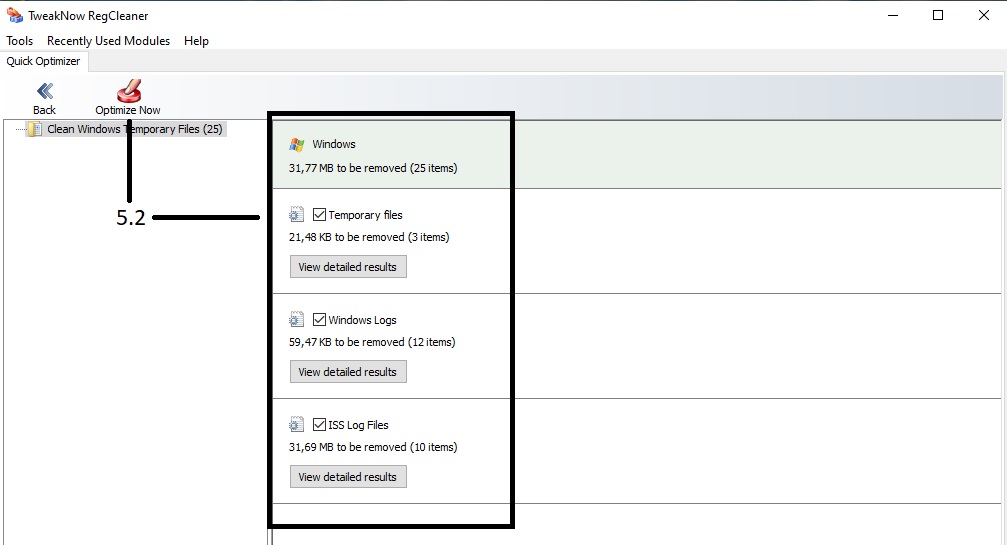View detailed results for ISS Log Files
Image resolution: width=1007 pixels, height=545 pixels.
pos(348,477)
